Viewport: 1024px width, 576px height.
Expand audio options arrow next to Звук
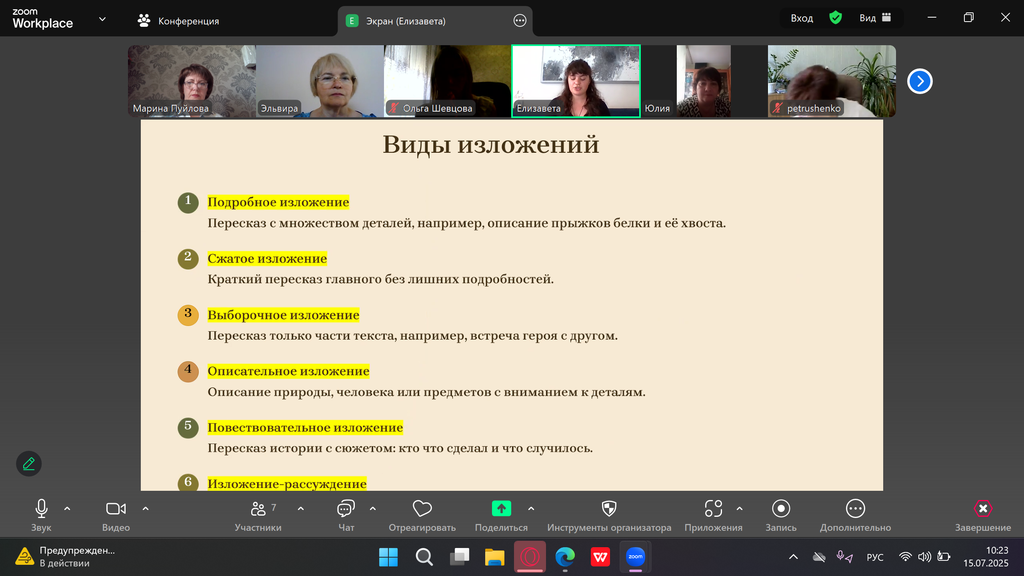(67, 508)
